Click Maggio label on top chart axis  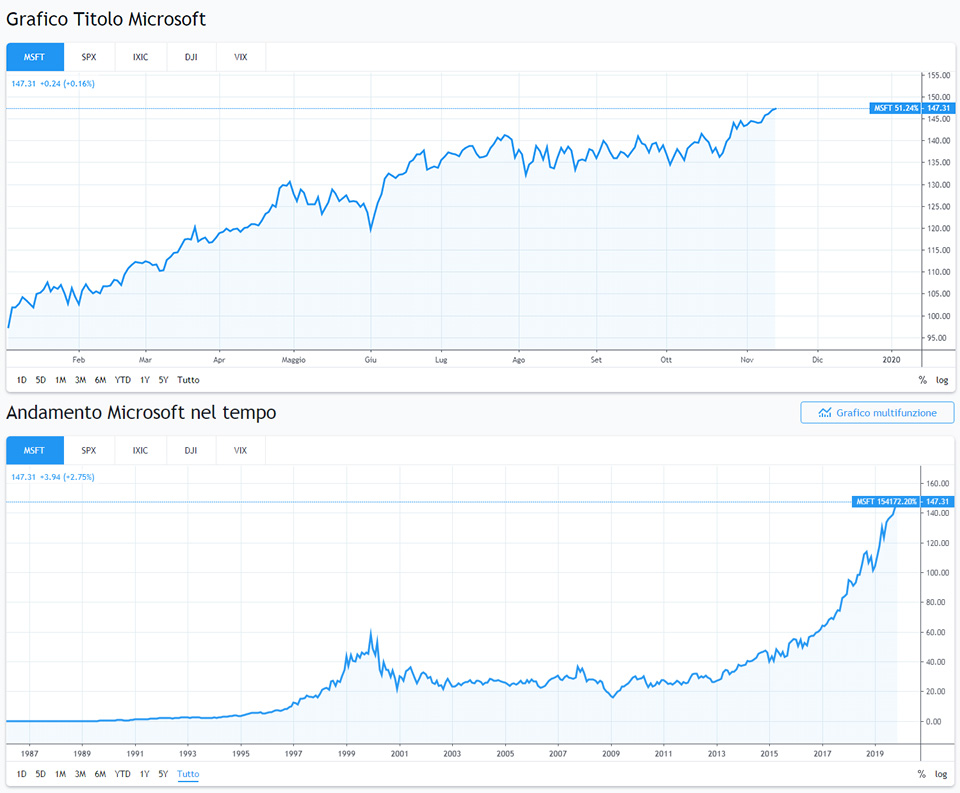coord(294,360)
